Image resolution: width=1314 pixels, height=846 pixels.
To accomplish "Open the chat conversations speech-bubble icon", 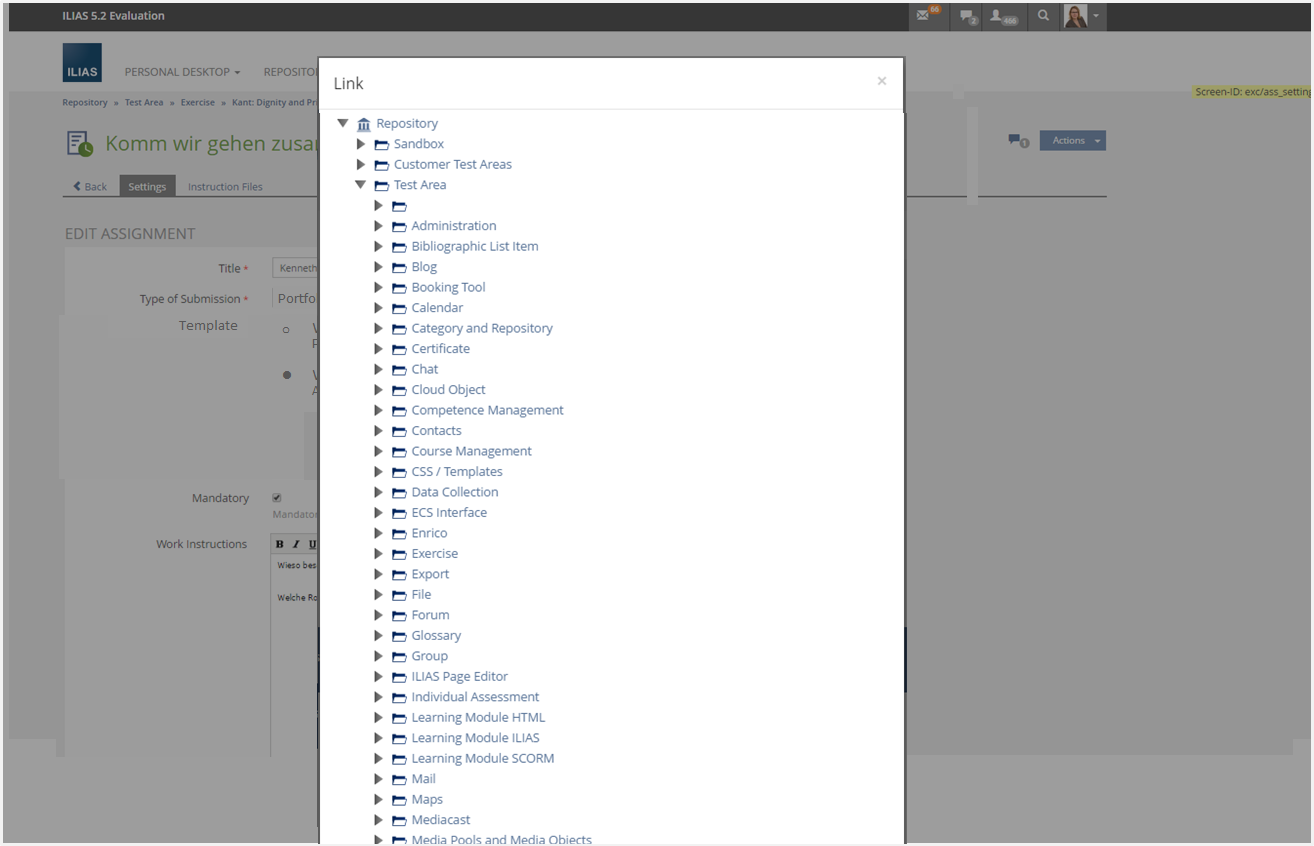I will click(x=967, y=16).
